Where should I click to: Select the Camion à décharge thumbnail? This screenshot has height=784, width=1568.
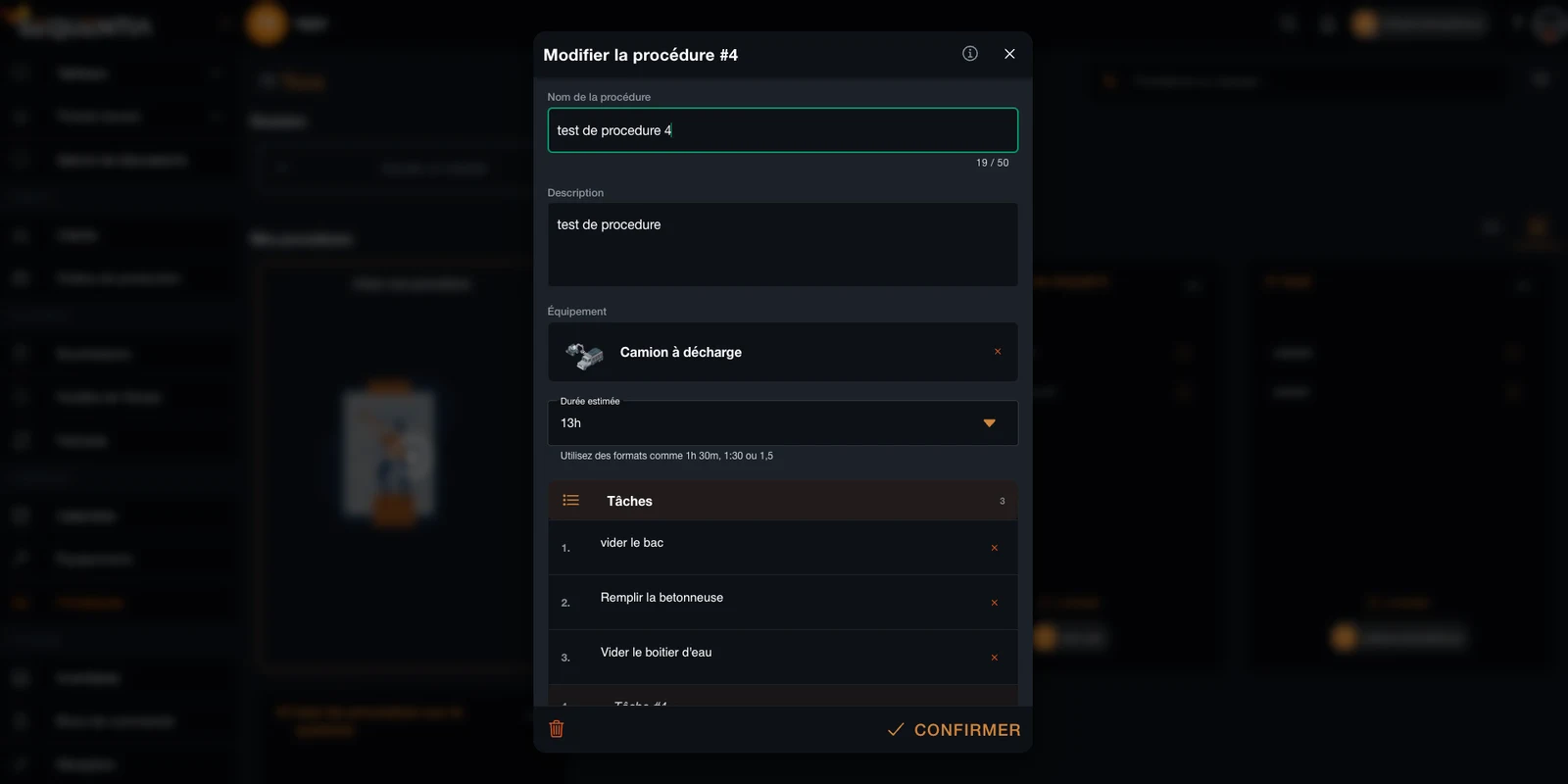585,355
